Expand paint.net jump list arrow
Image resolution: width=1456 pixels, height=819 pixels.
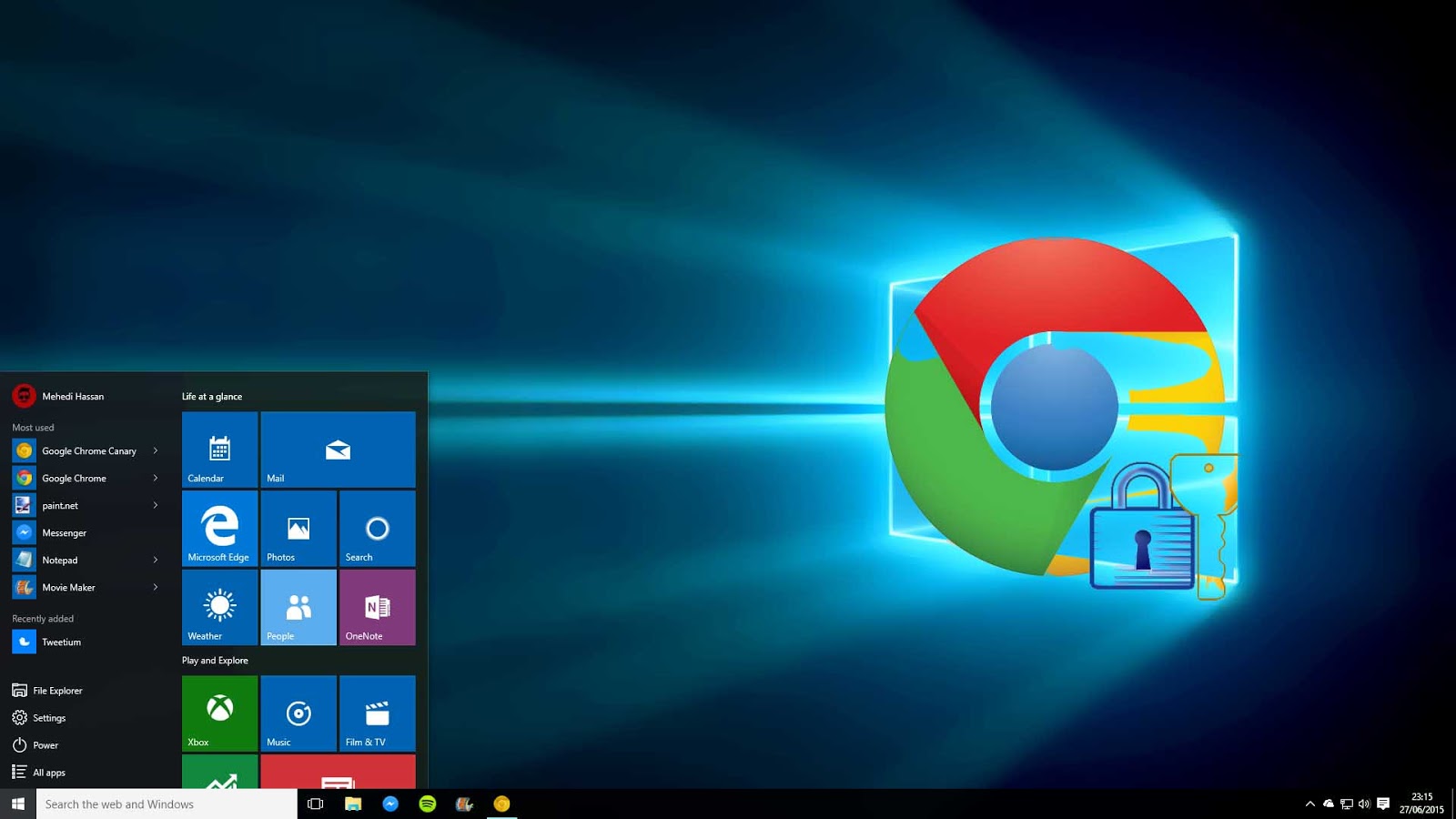pos(156,505)
